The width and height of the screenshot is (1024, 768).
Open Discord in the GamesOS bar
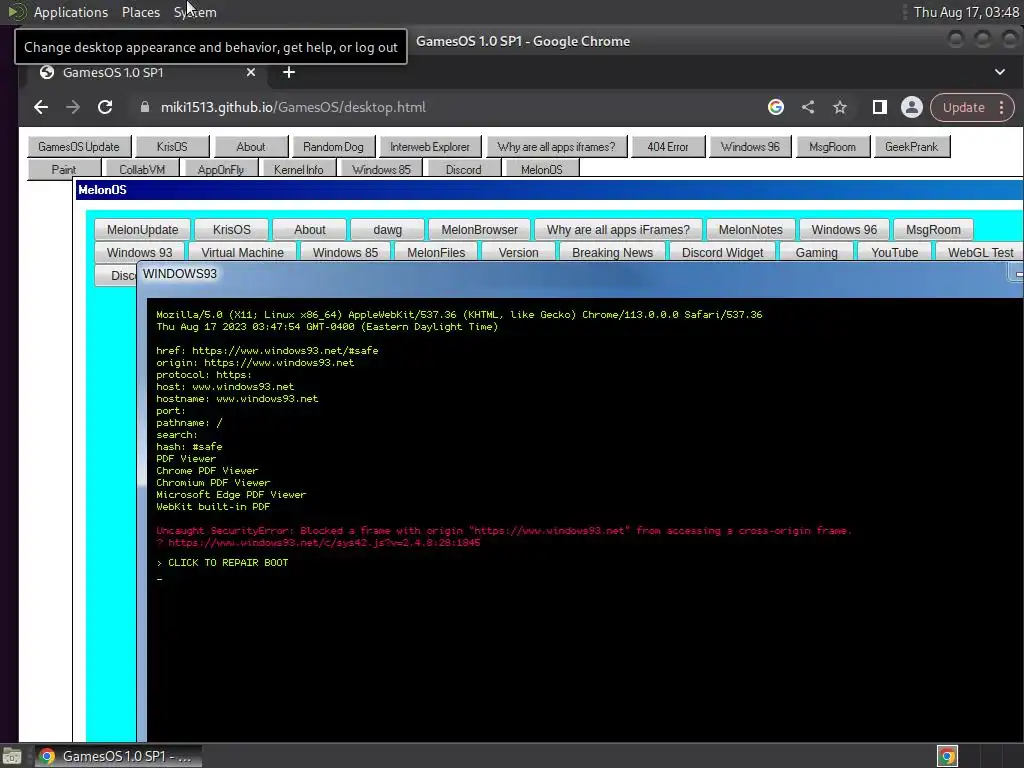[x=463, y=169]
